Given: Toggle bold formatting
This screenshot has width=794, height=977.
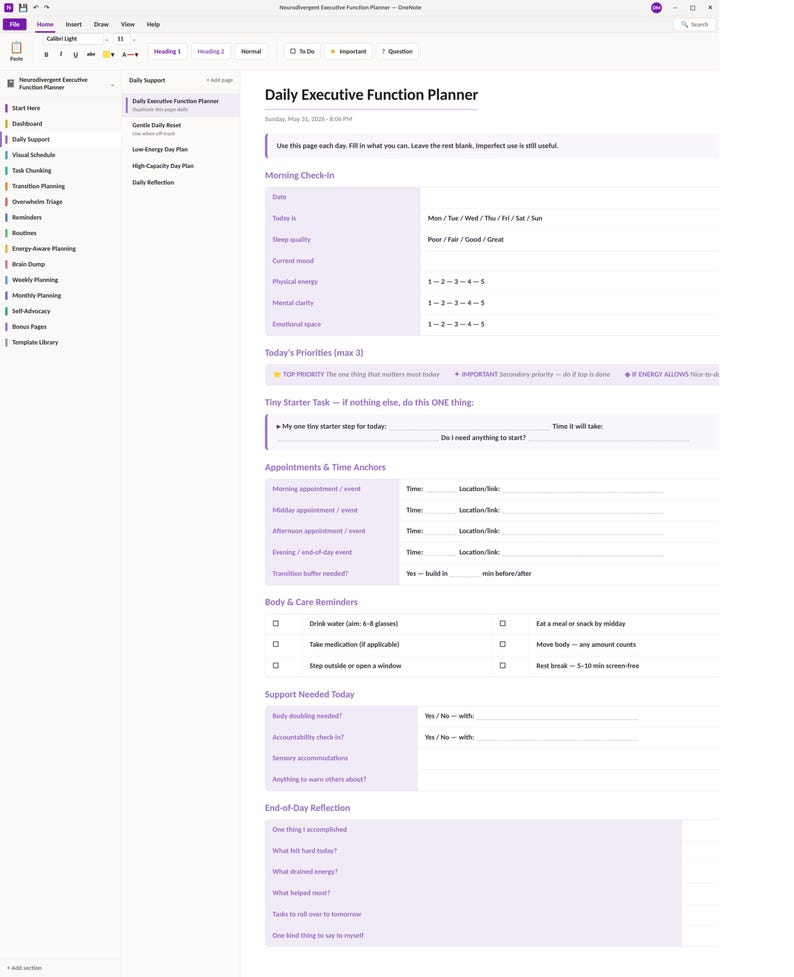Looking at the screenshot, I should 46,55.
